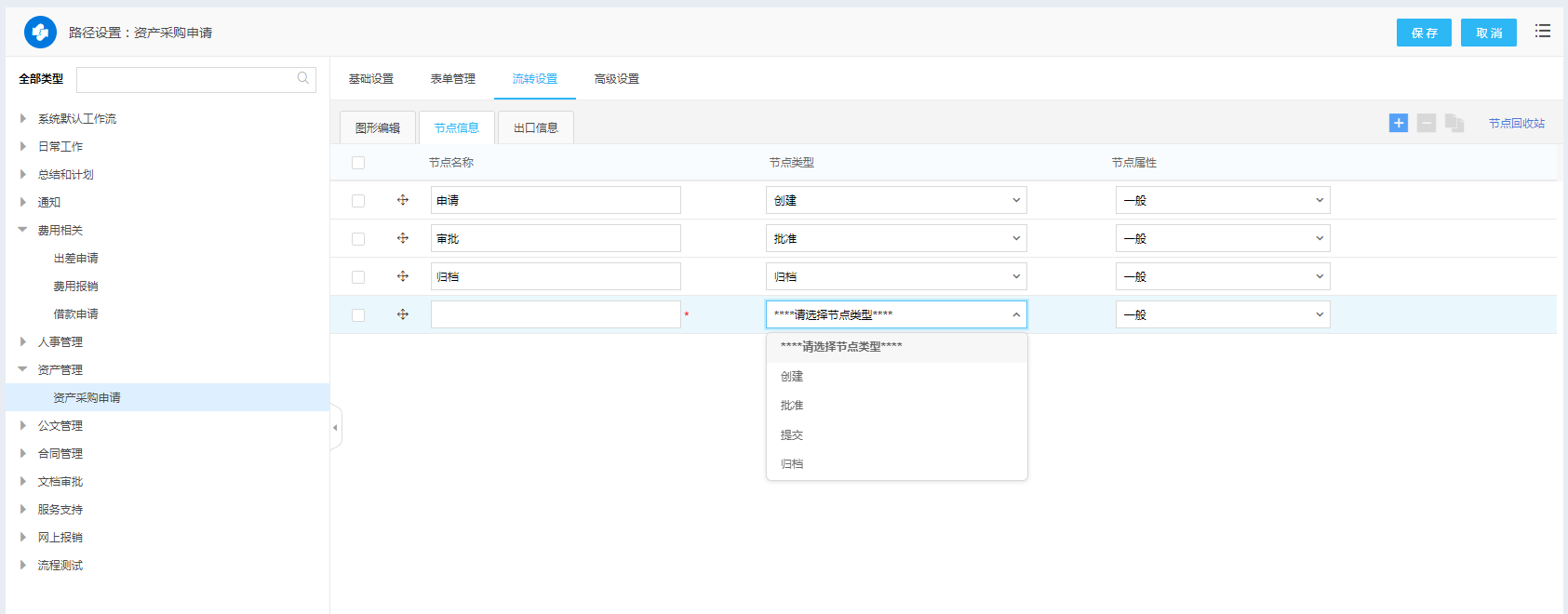
Task: Select 费用报销 in the workflow tree
Action: tap(75, 287)
